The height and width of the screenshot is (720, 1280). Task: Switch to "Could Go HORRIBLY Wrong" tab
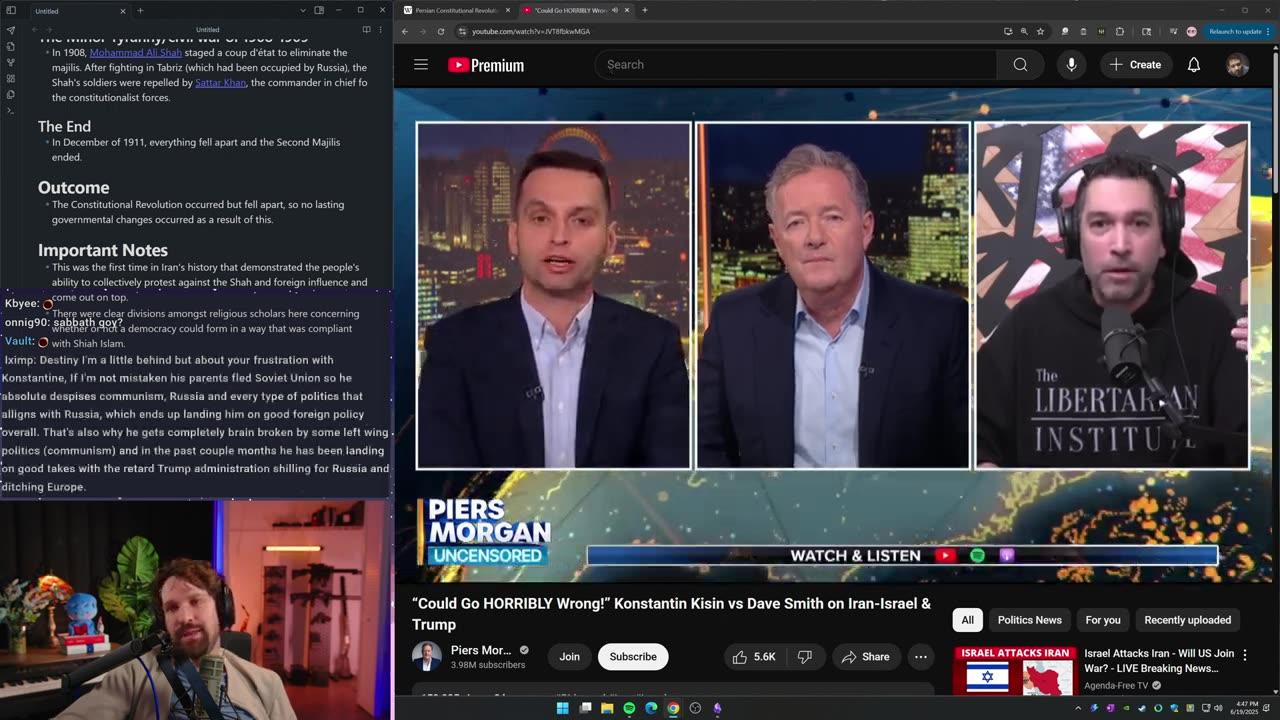tap(571, 10)
